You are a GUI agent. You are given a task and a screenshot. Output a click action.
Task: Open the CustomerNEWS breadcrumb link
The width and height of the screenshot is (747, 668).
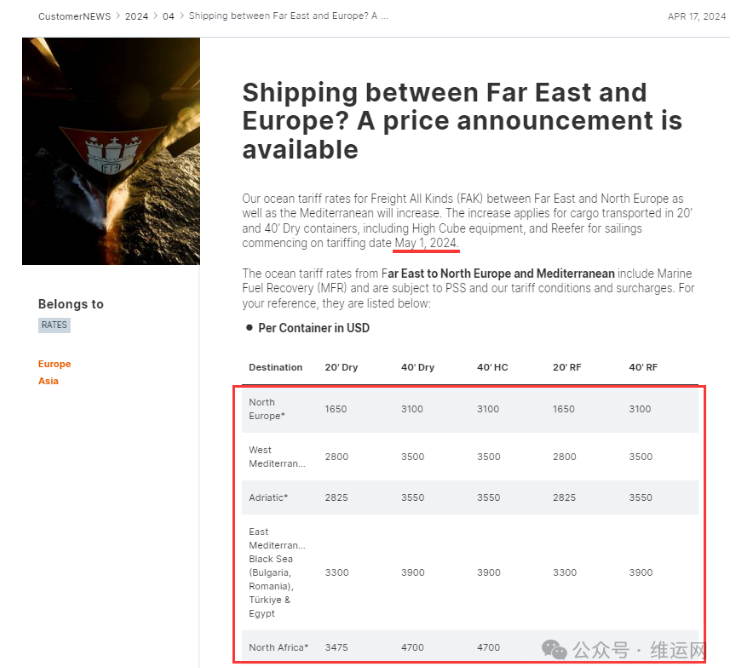(74, 16)
